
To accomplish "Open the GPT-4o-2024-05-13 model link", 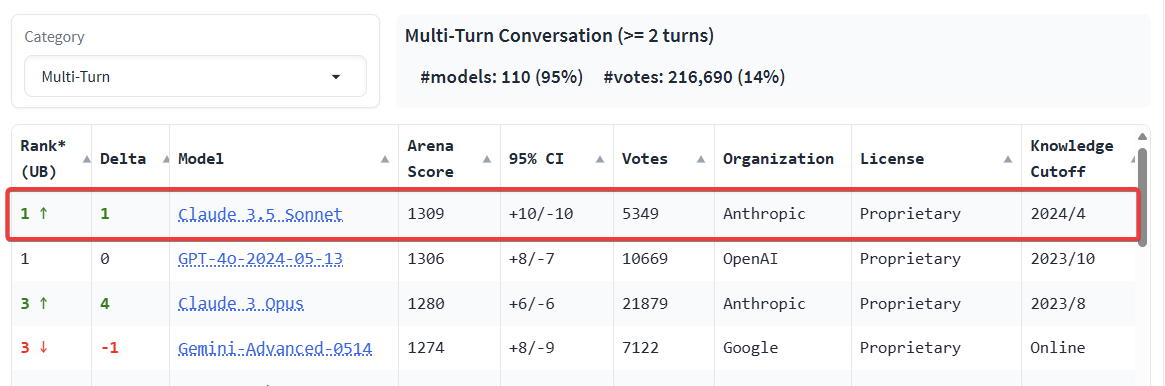I will (x=260, y=259).
